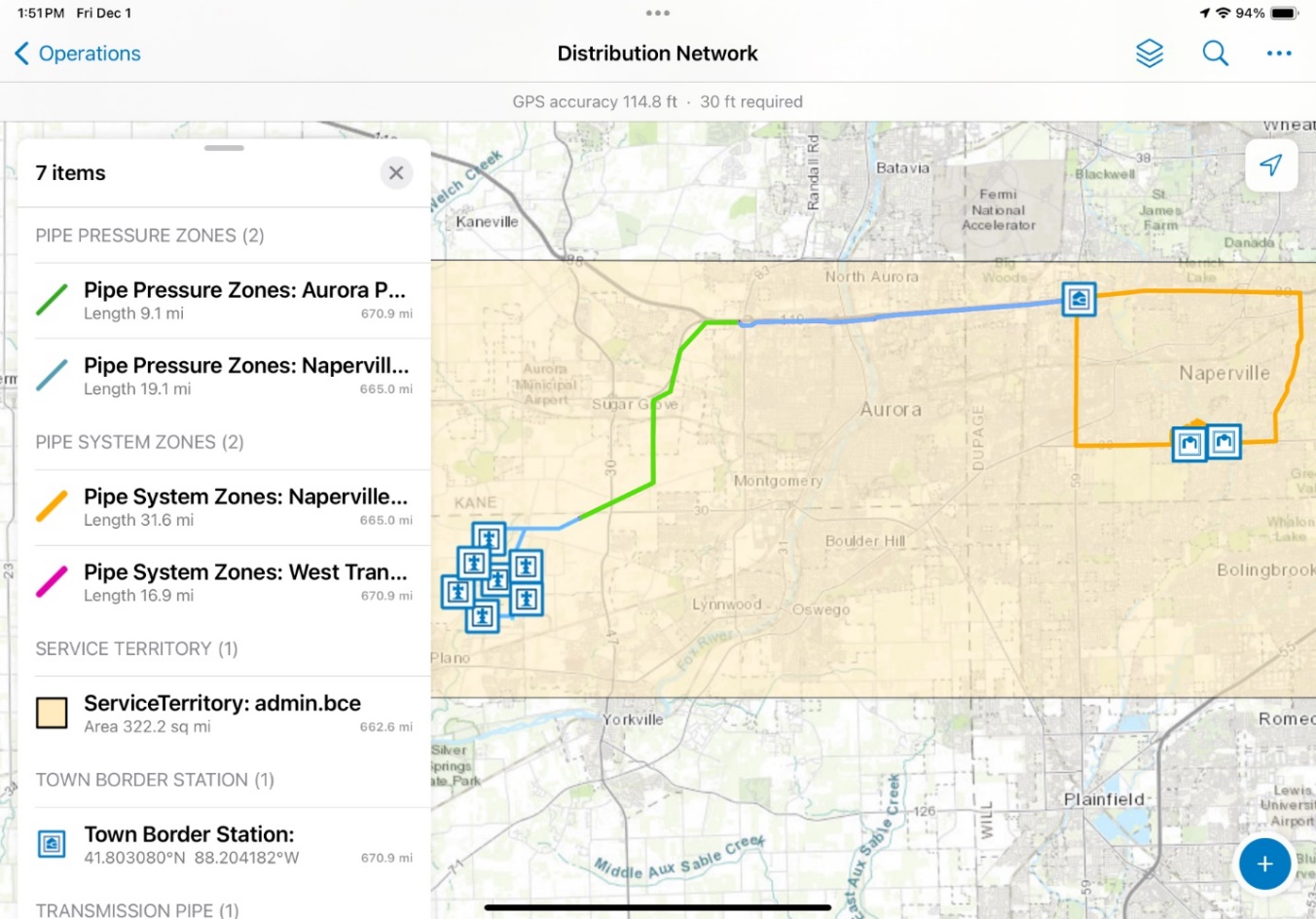Tap the GPS accuracy banner
1316x919 pixels.
658,101
